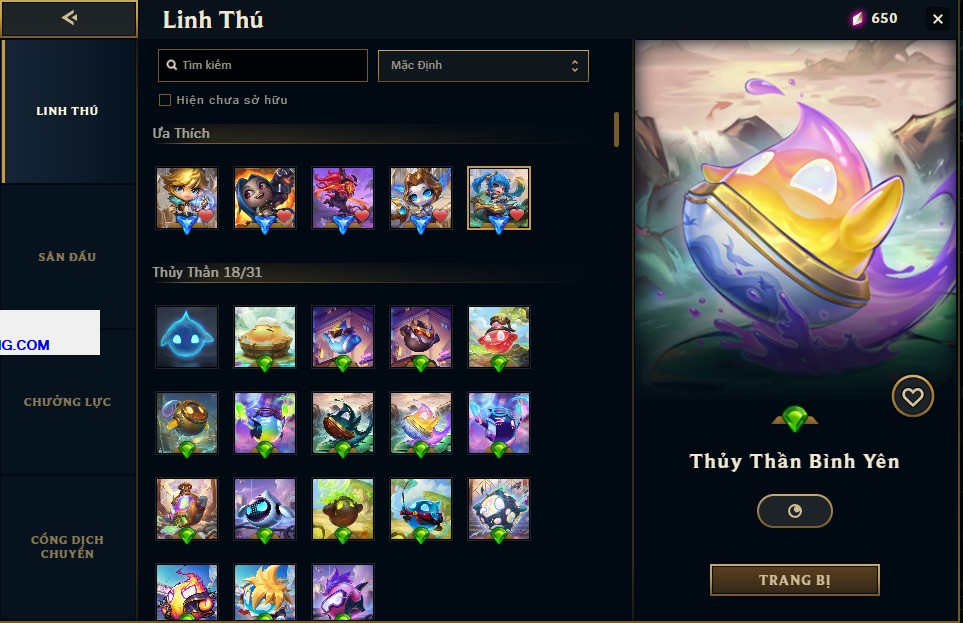Select the golden pot sprite thumbnail
The image size is (963, 623).
click(x=187, y=423)
